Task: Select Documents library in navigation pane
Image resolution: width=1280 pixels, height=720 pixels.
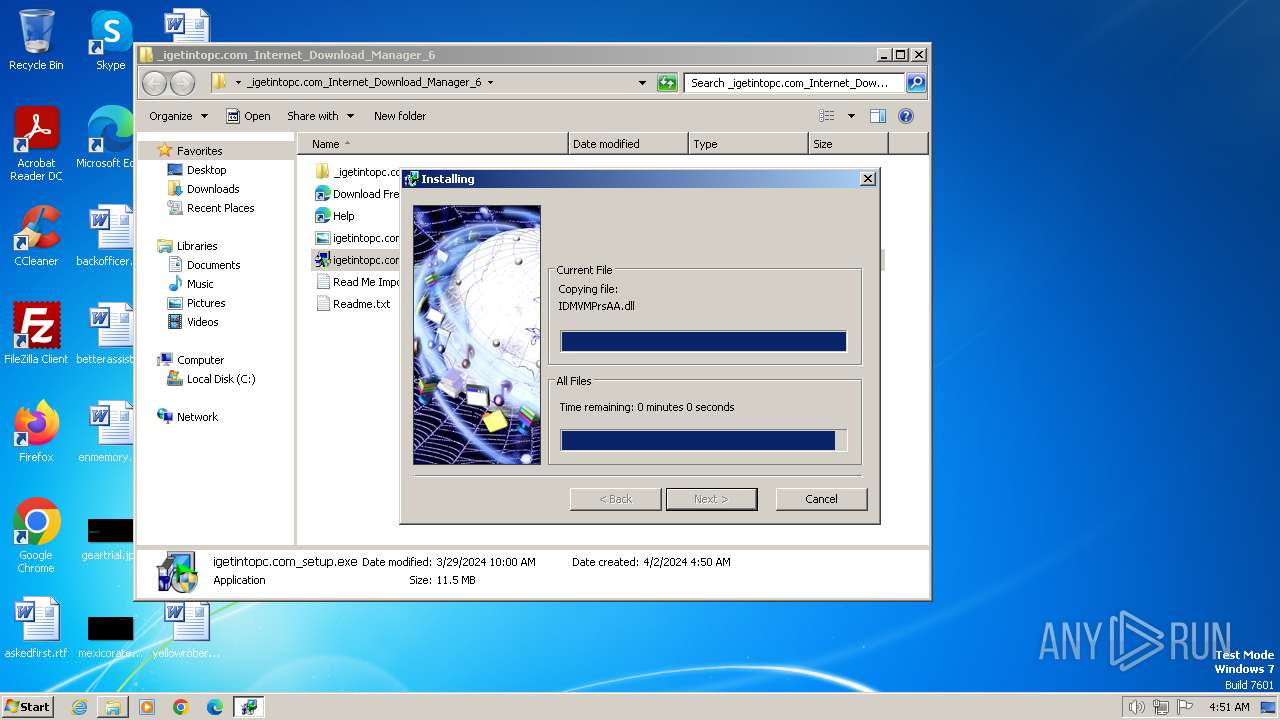Action: (213, 265)
